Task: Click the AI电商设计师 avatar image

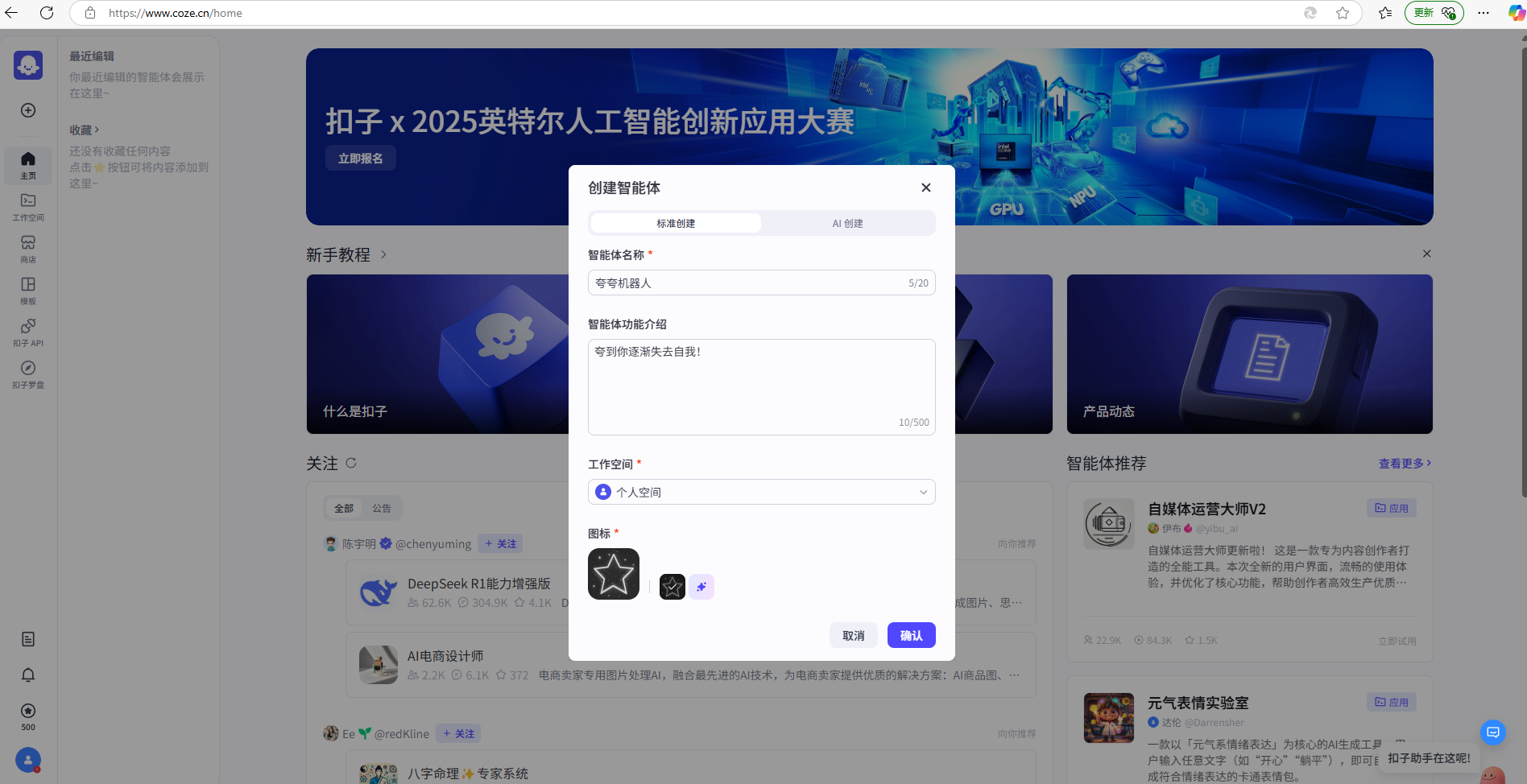Action: 379,665
